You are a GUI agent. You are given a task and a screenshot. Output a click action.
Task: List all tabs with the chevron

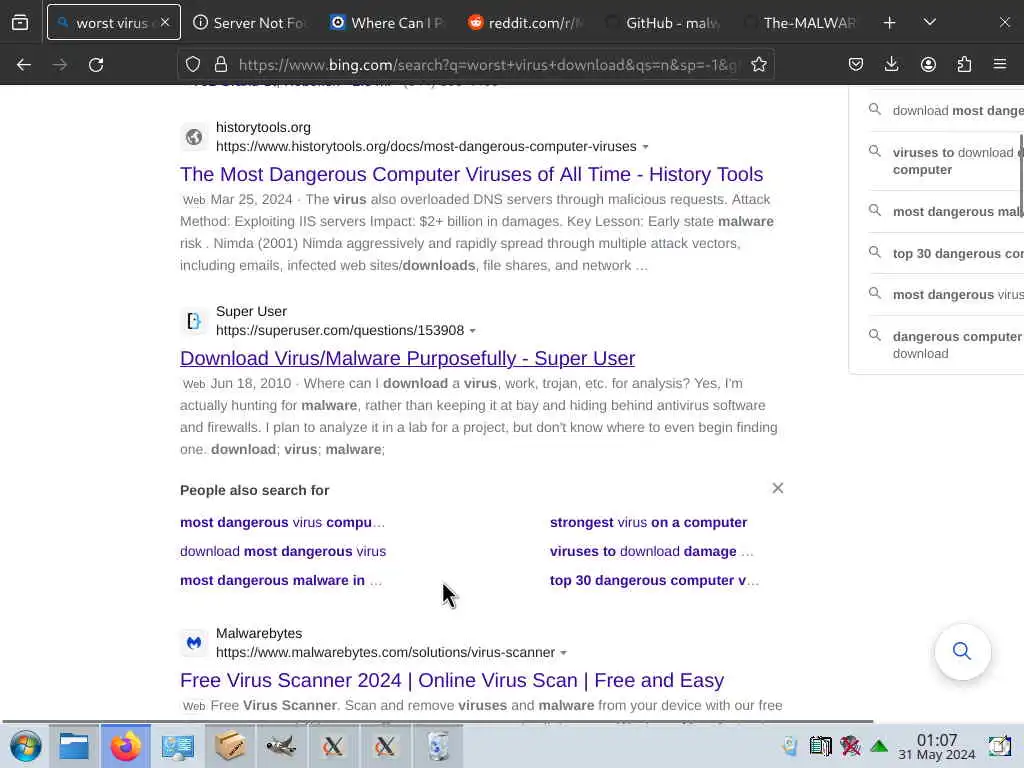(x=930, y=23)
